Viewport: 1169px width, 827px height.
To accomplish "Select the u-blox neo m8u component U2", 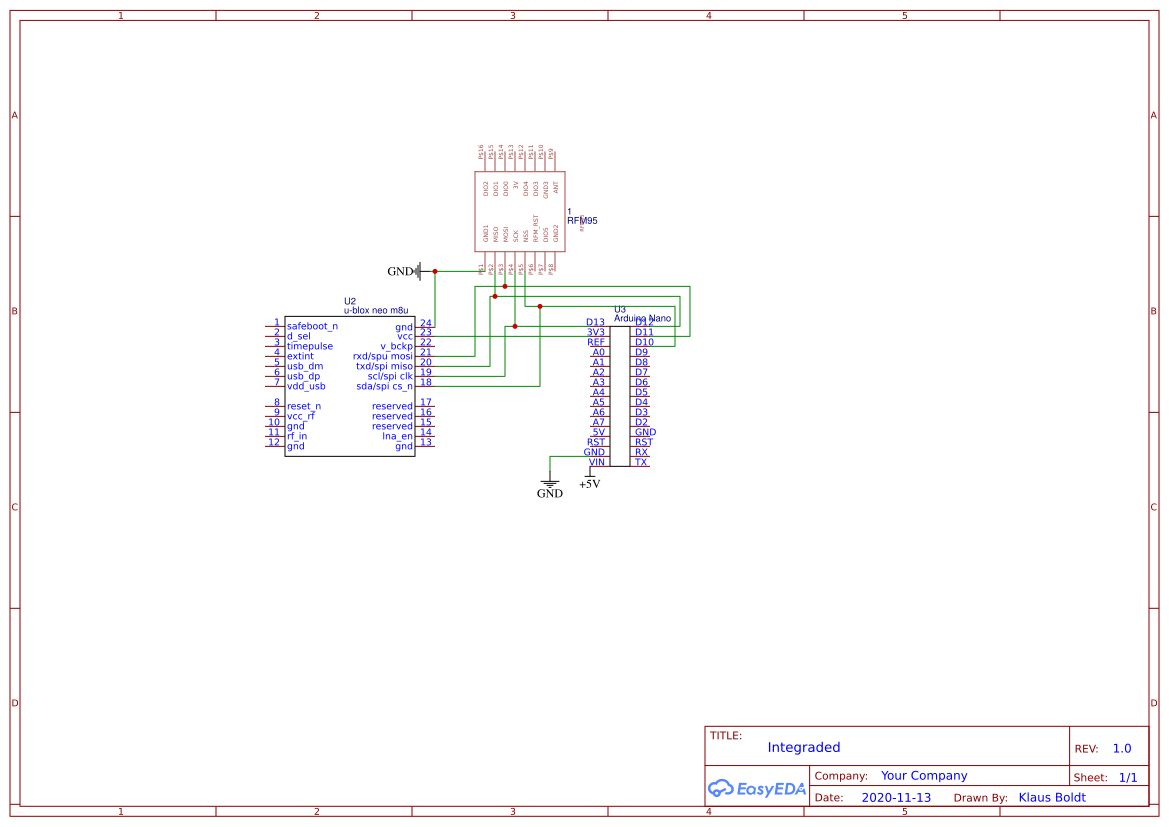I will [x=348, y=386].
